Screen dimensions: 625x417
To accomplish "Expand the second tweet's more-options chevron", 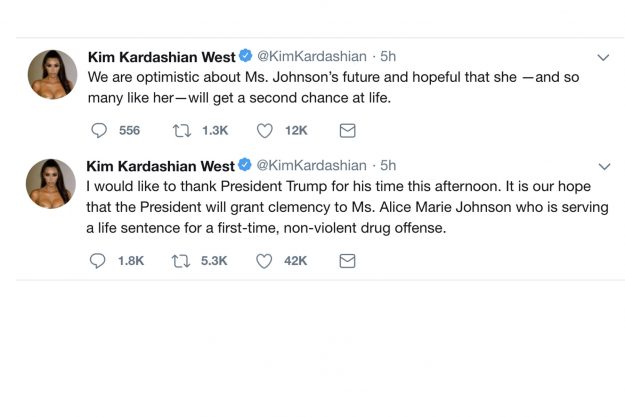I will 604,166.
